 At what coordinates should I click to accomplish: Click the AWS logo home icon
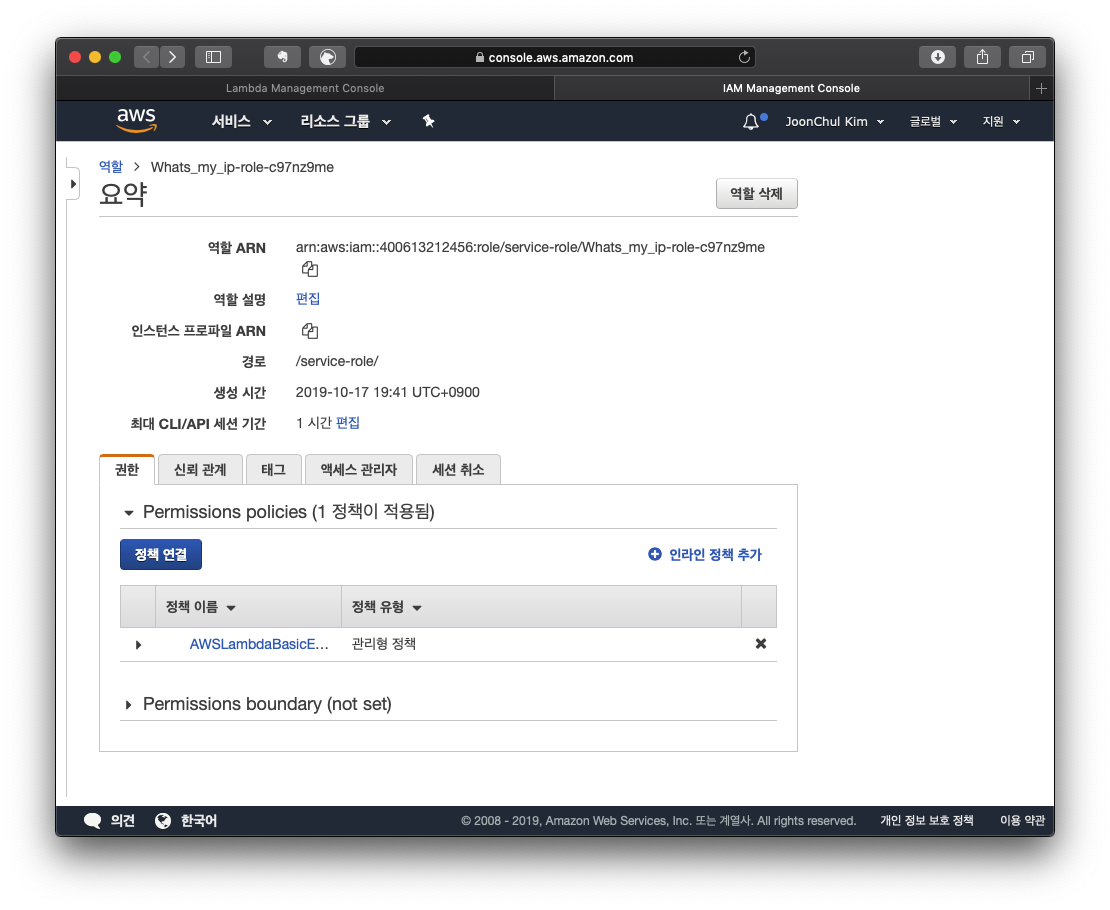click(x=136, y=120)
